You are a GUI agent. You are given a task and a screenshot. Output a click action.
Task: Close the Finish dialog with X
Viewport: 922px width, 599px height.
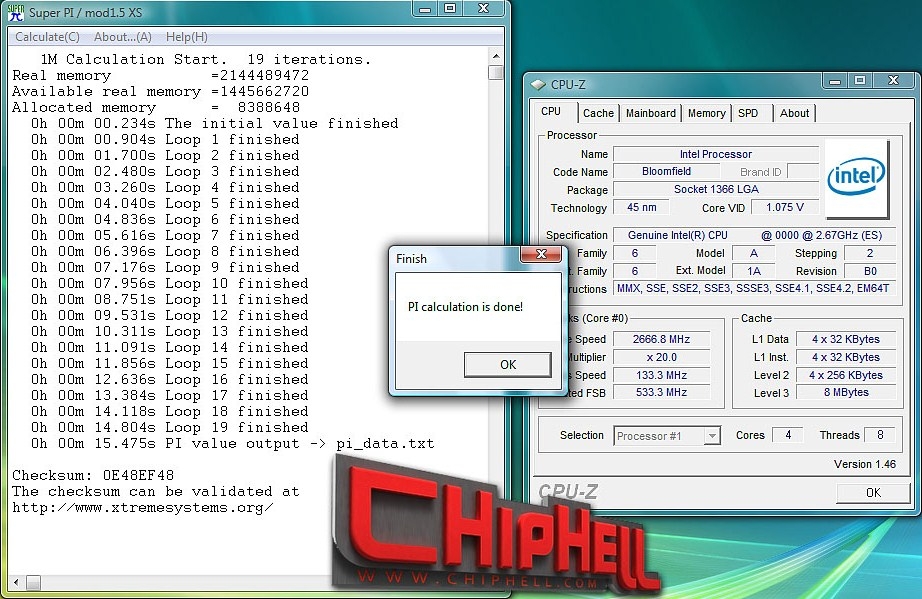(x=541, y=254)
